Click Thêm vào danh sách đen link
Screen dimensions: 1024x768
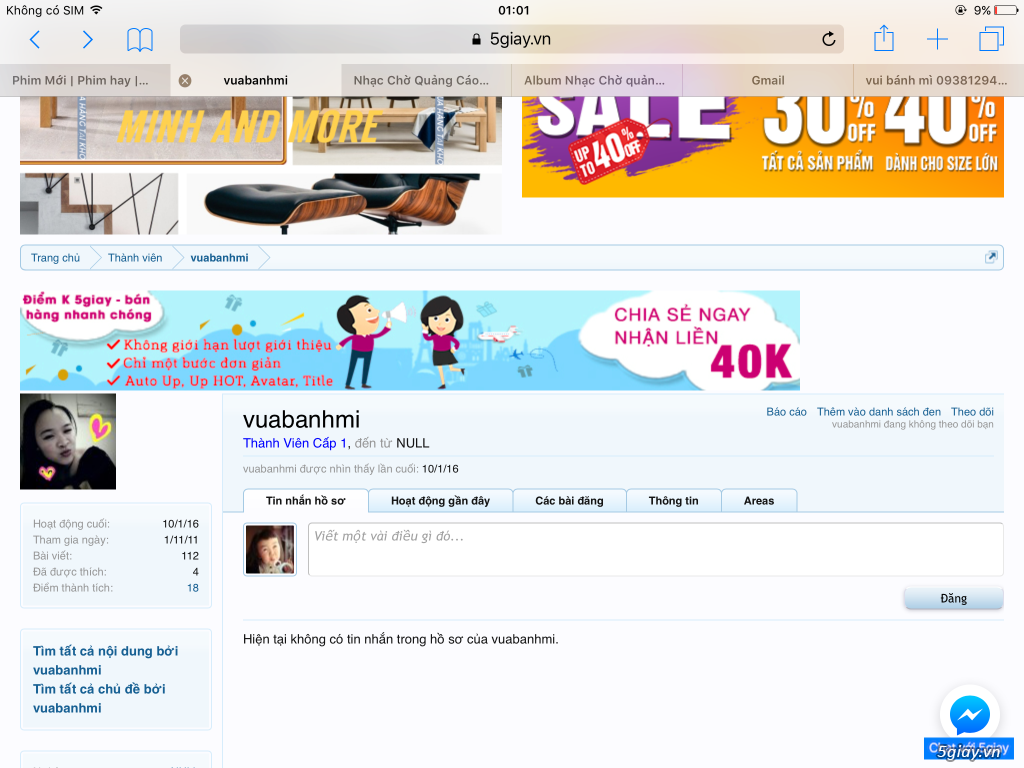(879, 412)
